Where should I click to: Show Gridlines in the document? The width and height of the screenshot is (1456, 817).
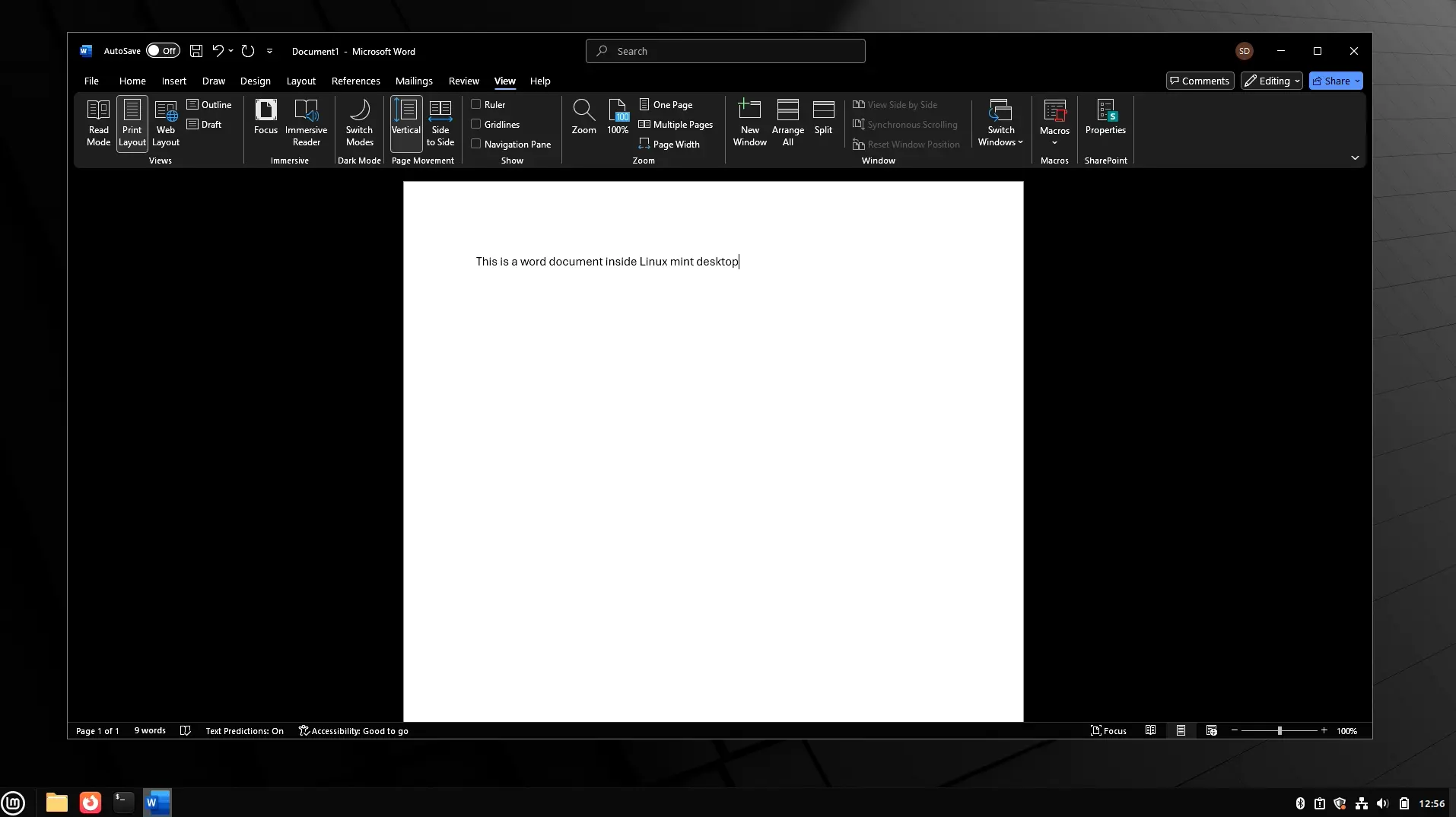click(475, 124)
